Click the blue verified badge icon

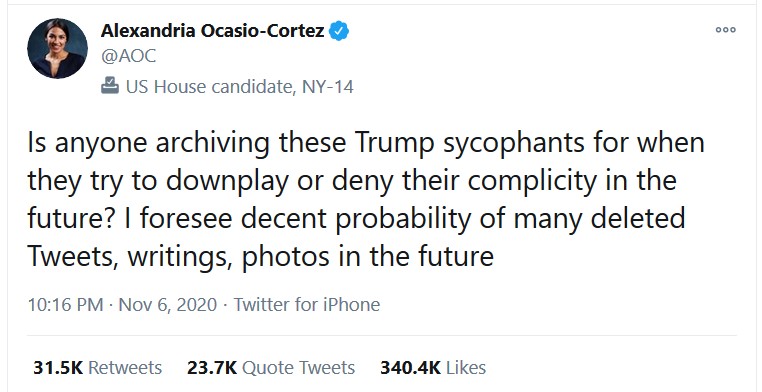click(x=339, y=31)
